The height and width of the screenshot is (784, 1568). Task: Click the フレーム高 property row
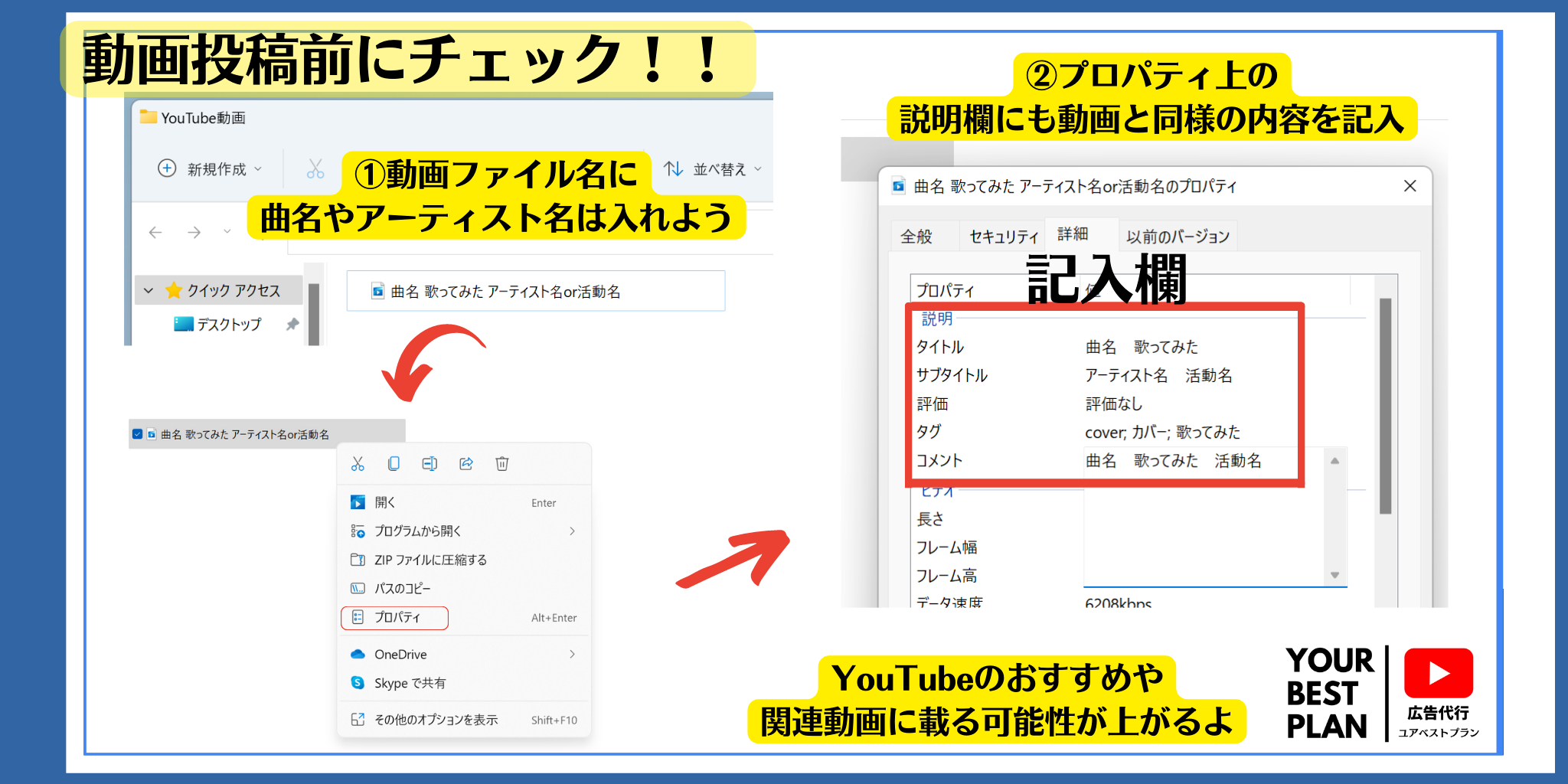point(946,576)
